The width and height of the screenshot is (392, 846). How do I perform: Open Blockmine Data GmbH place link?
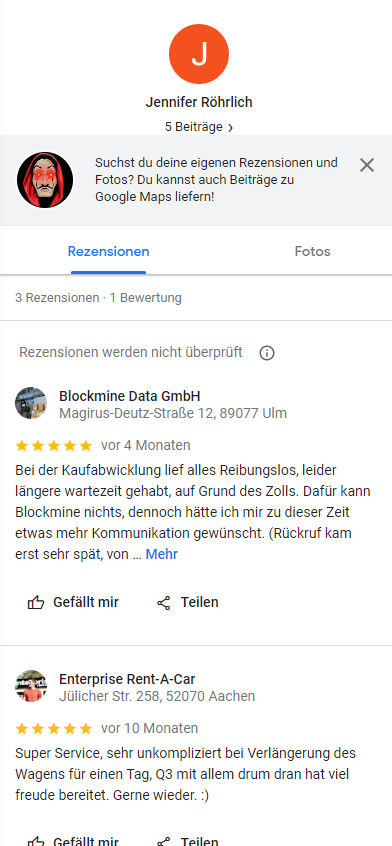pyautogui.click(x=129, y=396)
